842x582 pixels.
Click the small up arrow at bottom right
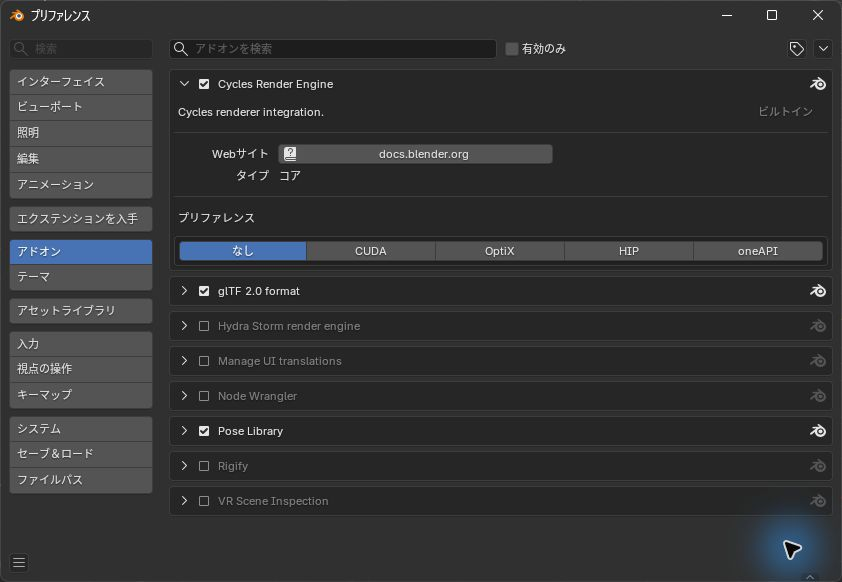[x=810, y=577]
